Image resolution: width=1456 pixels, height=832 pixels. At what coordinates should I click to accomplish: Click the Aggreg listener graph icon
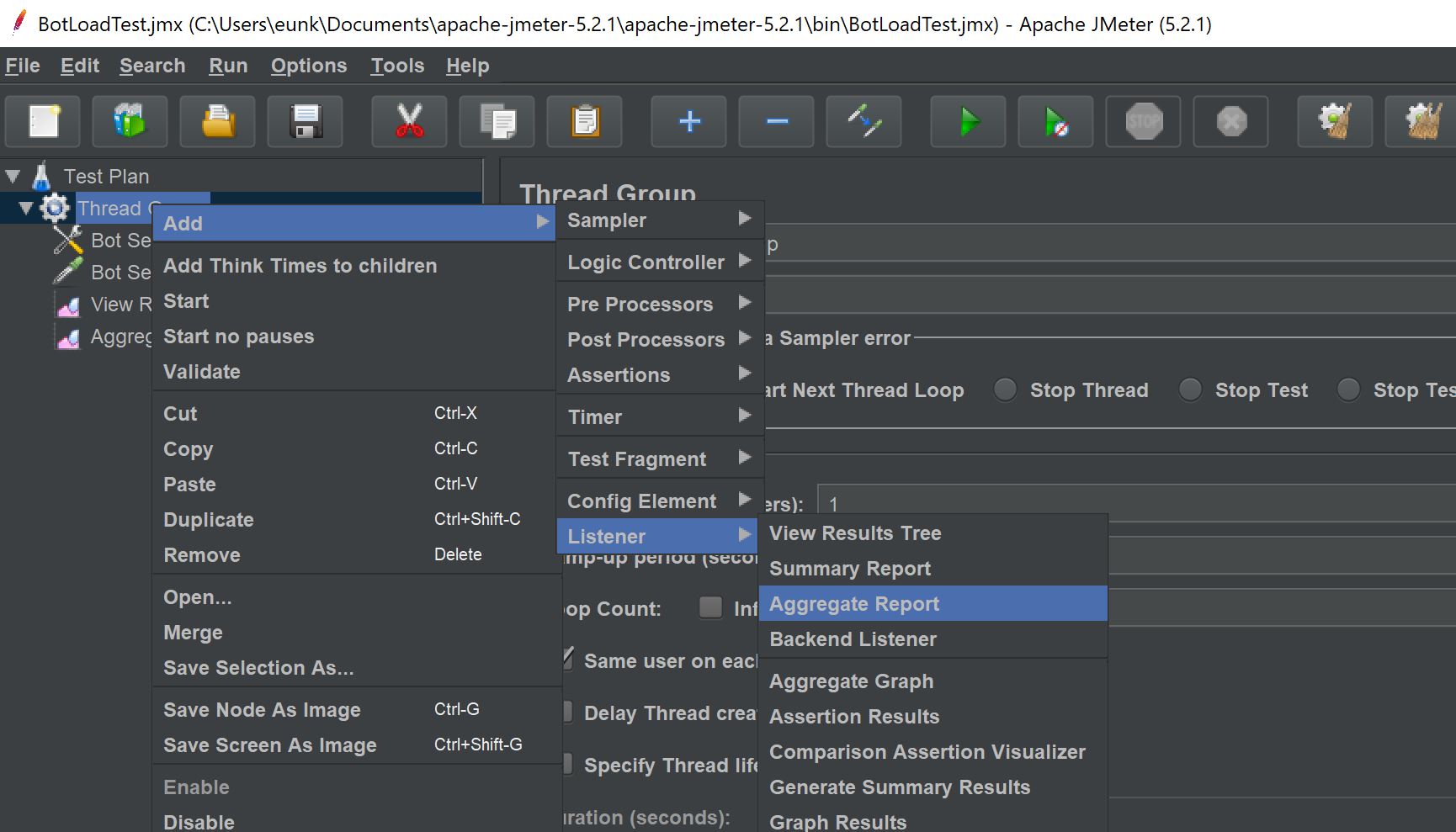coord(68,337)
